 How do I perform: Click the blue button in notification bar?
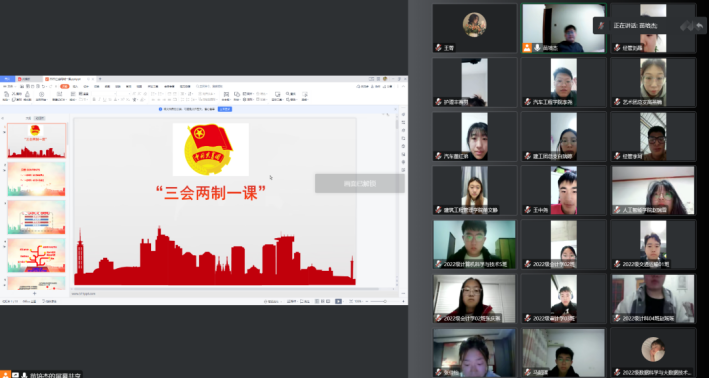coord(225,109)
